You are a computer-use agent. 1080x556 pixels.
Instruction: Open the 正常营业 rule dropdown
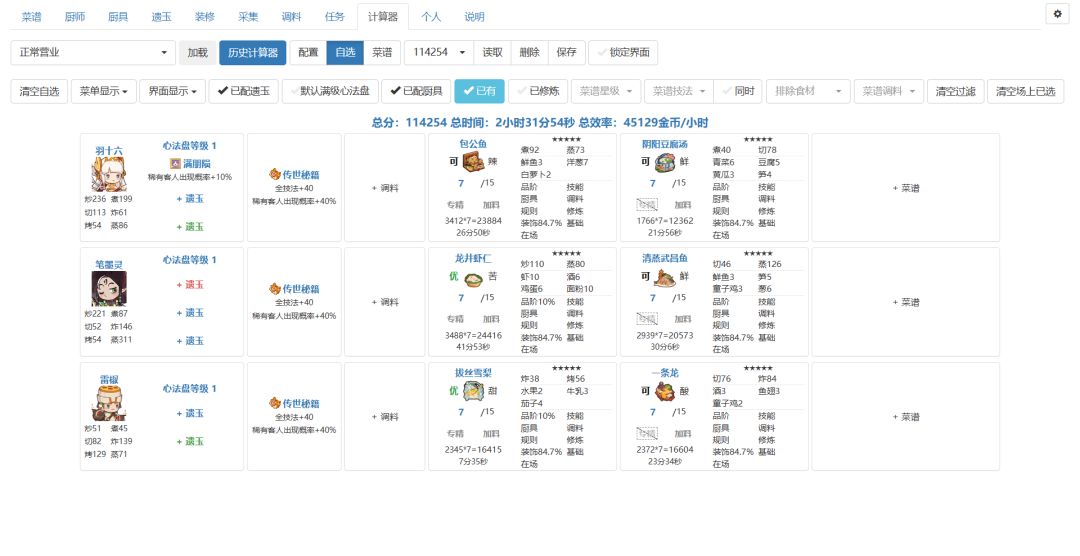click(93, 52)
